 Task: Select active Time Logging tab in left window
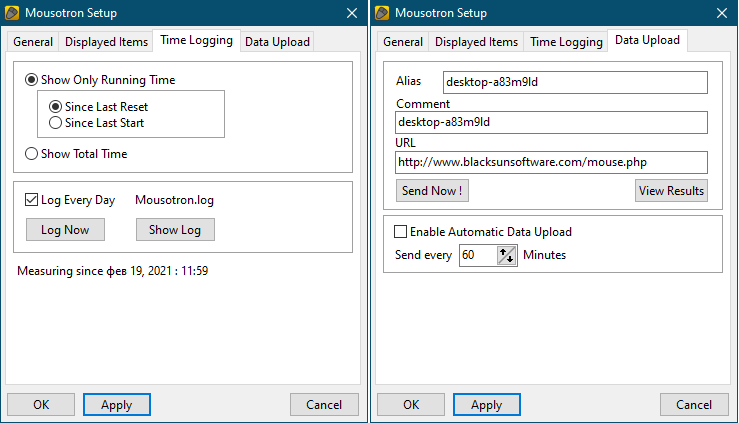[197, 40]
